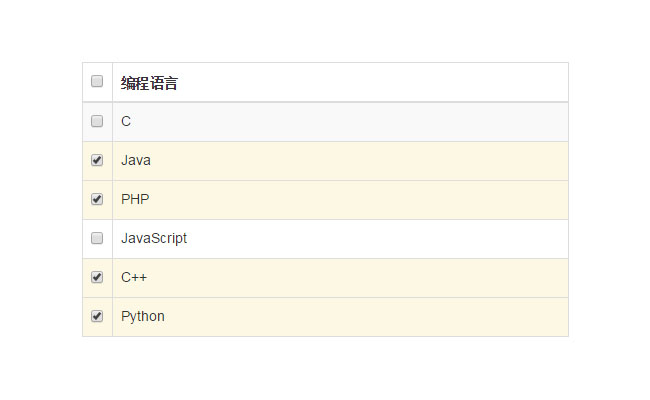Uncheck the Java checkbox
This screenshot has height=400, width=650.
(97, 160)
